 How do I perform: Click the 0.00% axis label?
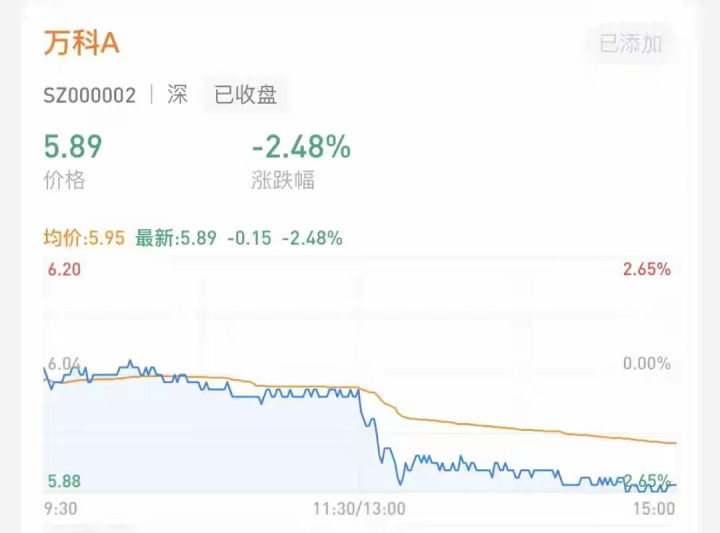[x=647, y=364]
